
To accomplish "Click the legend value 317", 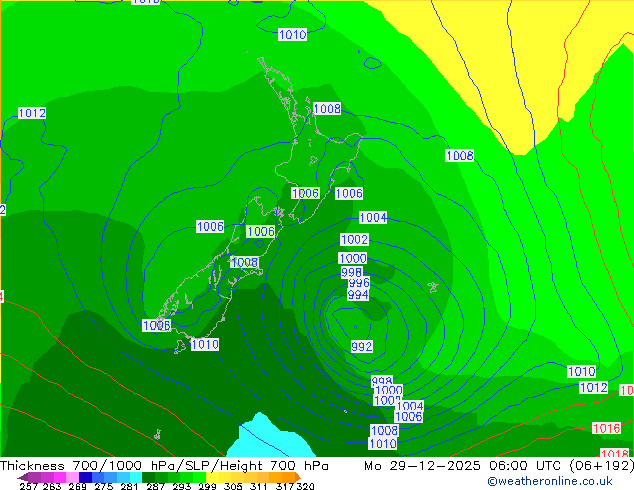I will 285,486.
